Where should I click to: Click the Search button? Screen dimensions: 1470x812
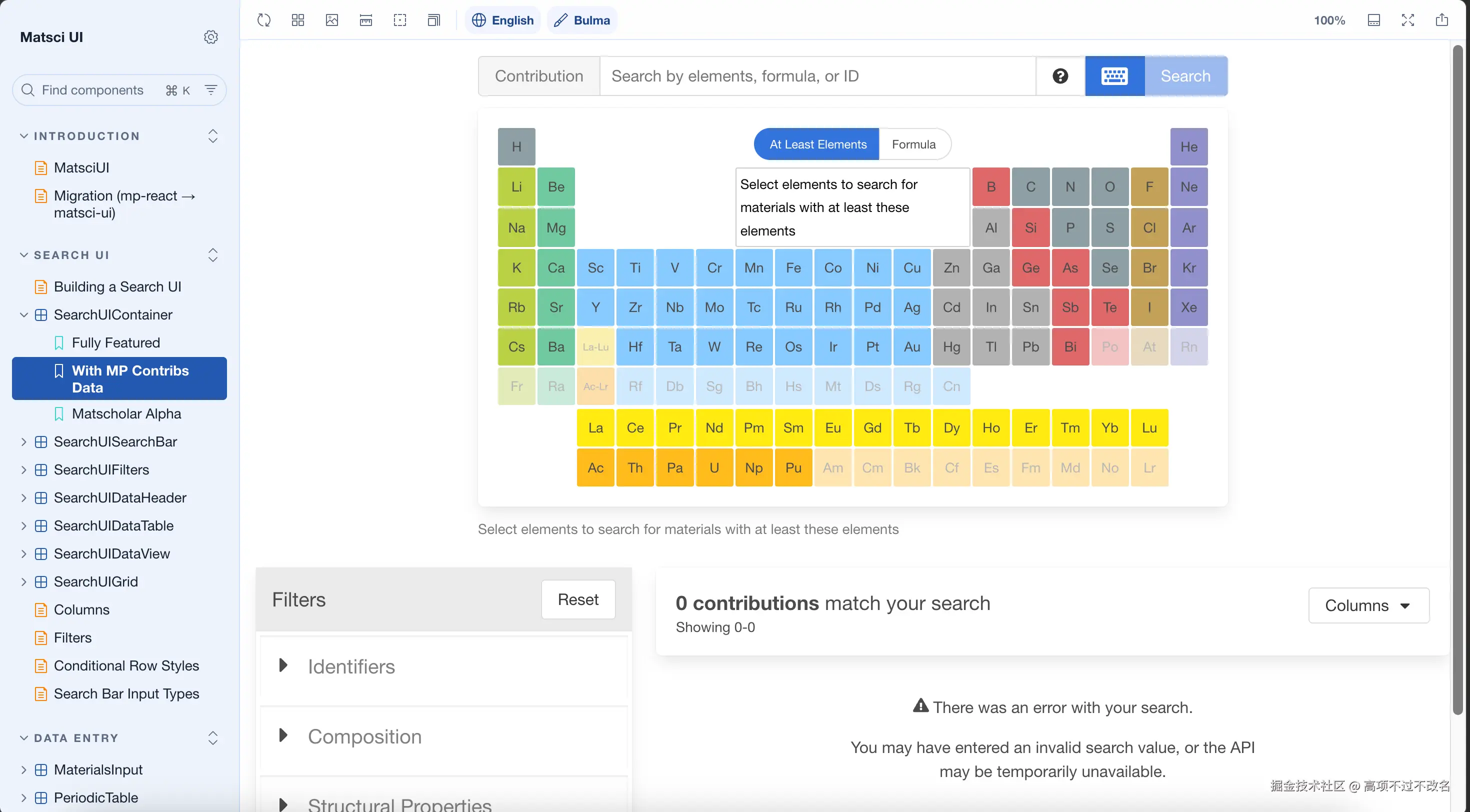pos(1184,76)
